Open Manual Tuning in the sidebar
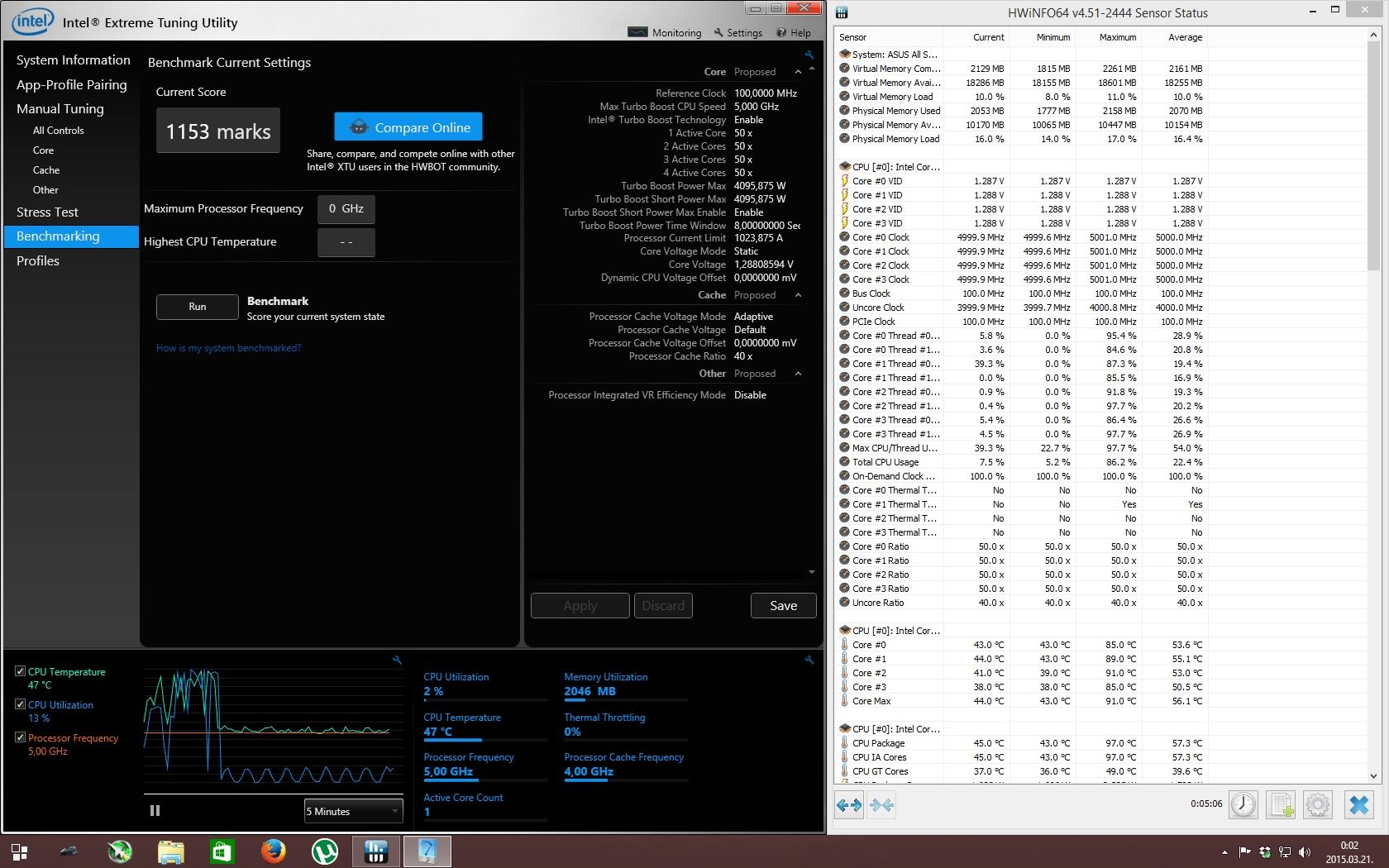The image size is (1389, 868). pos(60,108)
